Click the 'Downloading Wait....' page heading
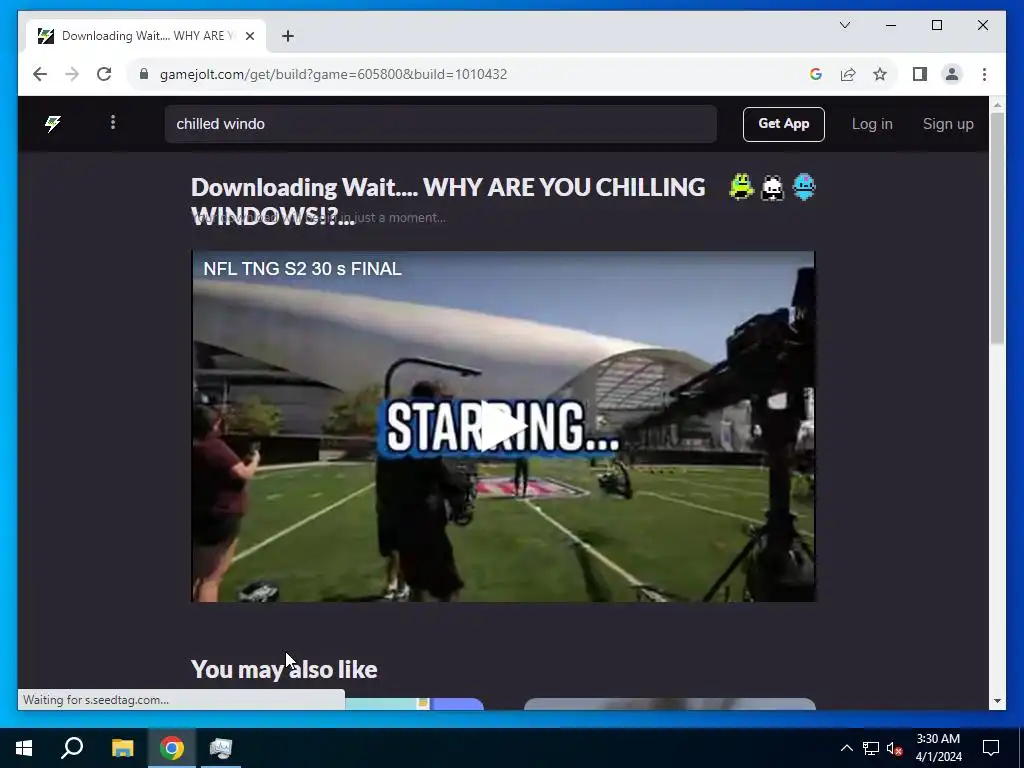This screenshot has width=1024, height=768. (x=448, y=201)
